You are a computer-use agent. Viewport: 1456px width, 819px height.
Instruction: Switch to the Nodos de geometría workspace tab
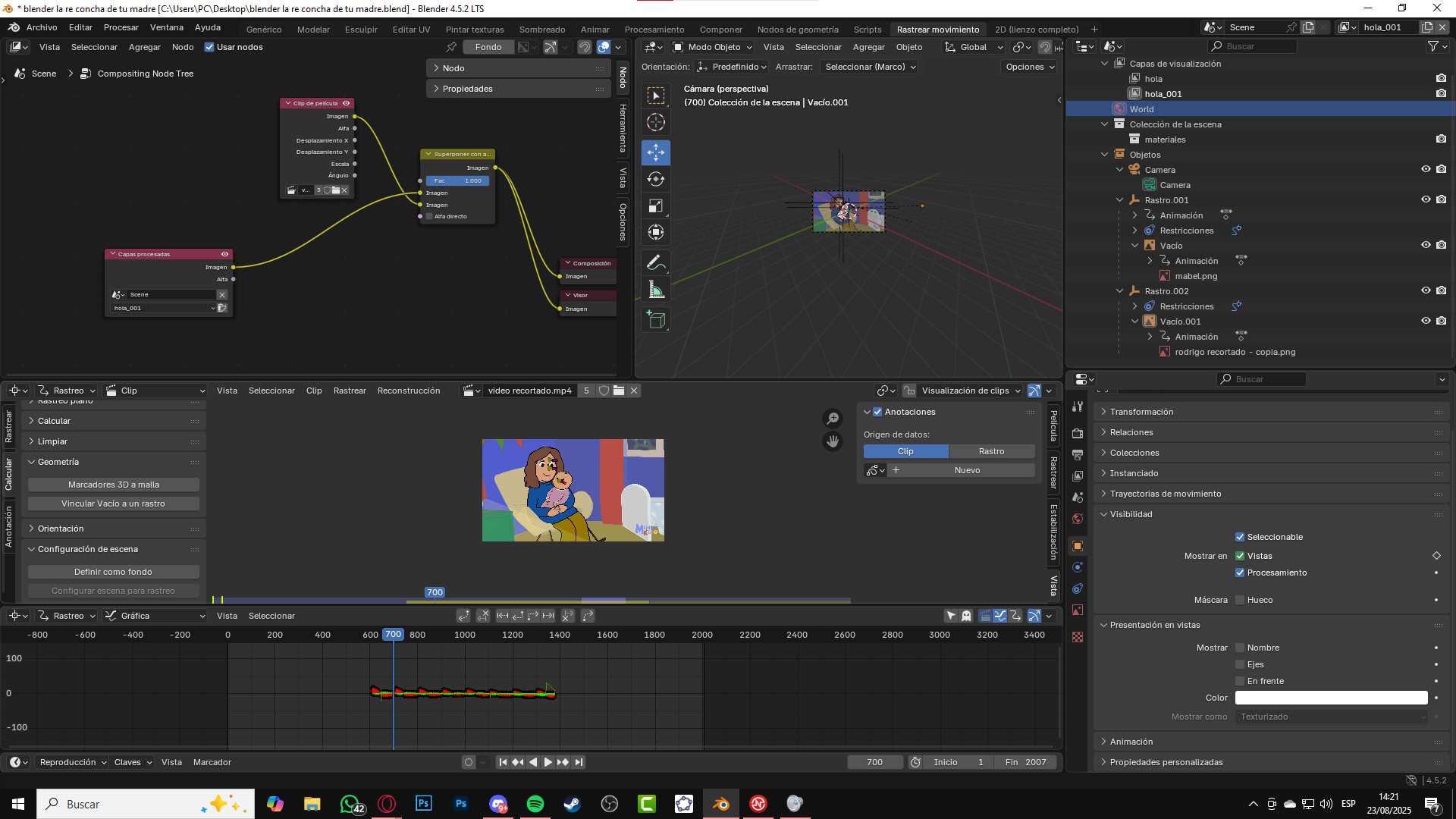798,30
